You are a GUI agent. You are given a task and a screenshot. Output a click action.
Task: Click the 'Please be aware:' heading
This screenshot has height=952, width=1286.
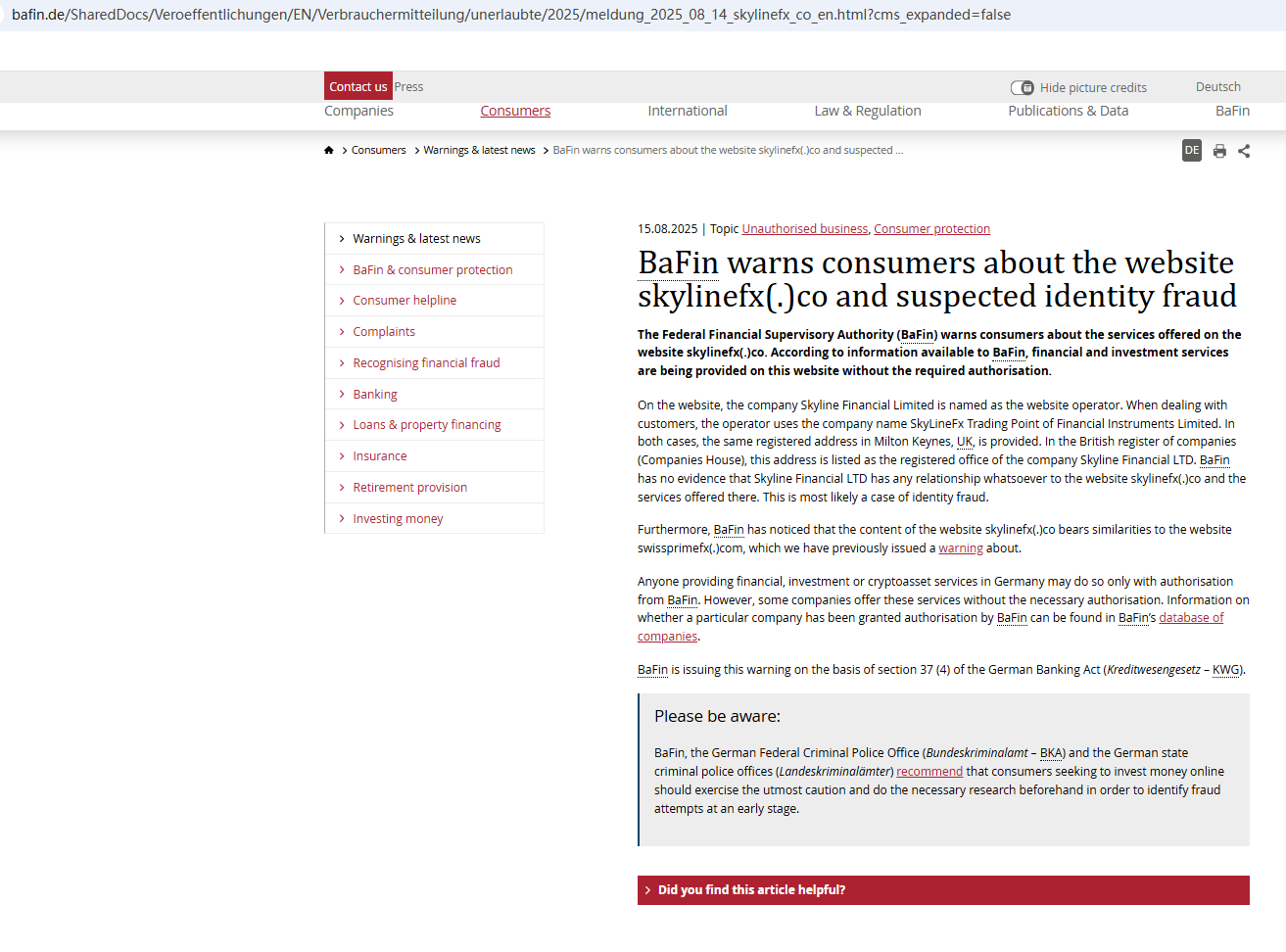pyautogui.click(x=718, y=717)
